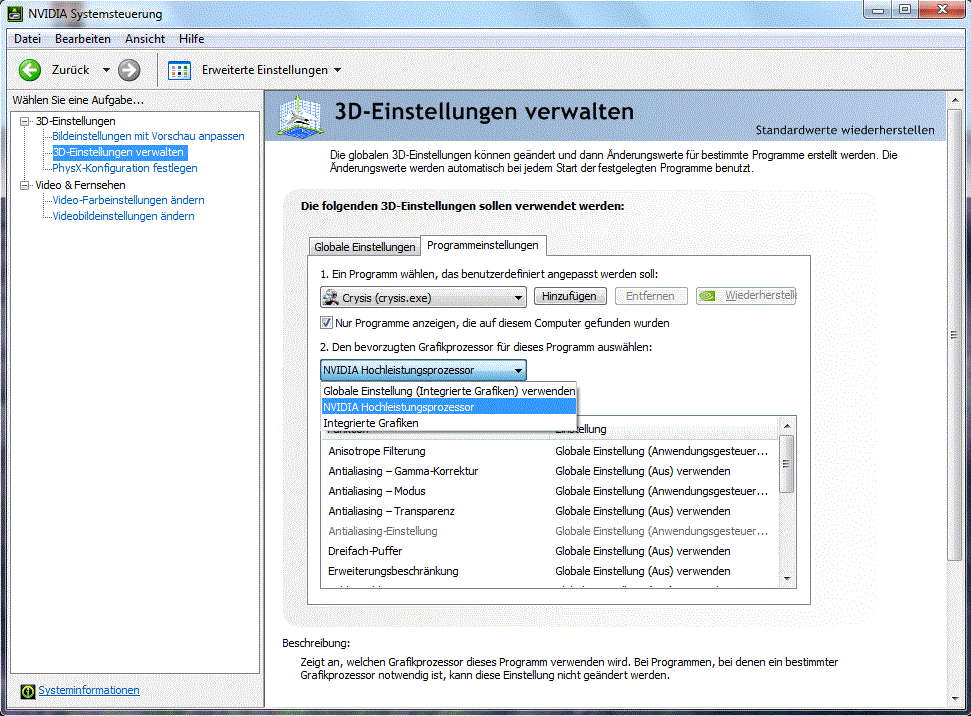
Task: Toggle Nur Programme anzeigen checkbox
Action: click(326, 323)
